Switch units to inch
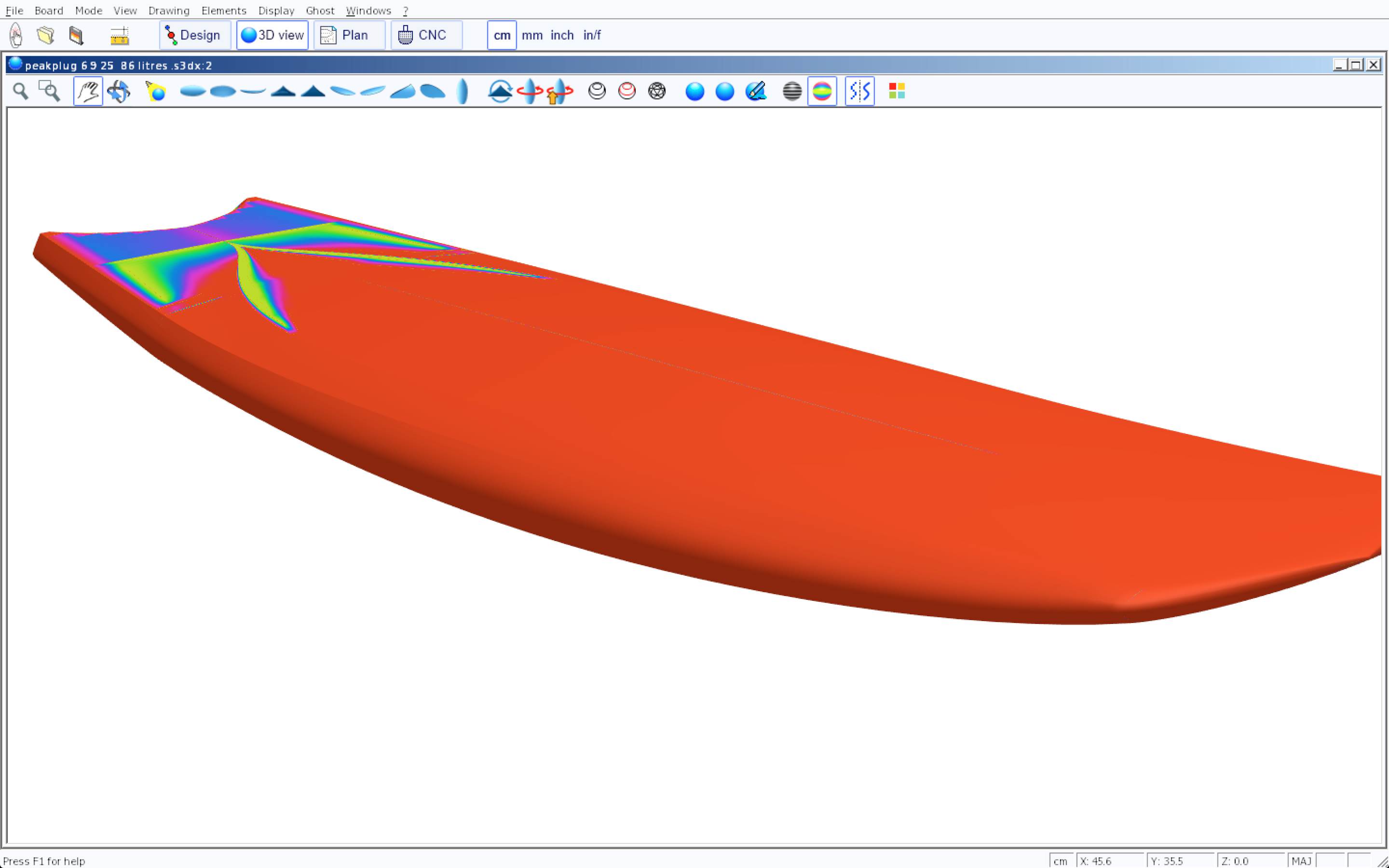The width and height of the screenshot is (1389, 868). tap(562, 36)
